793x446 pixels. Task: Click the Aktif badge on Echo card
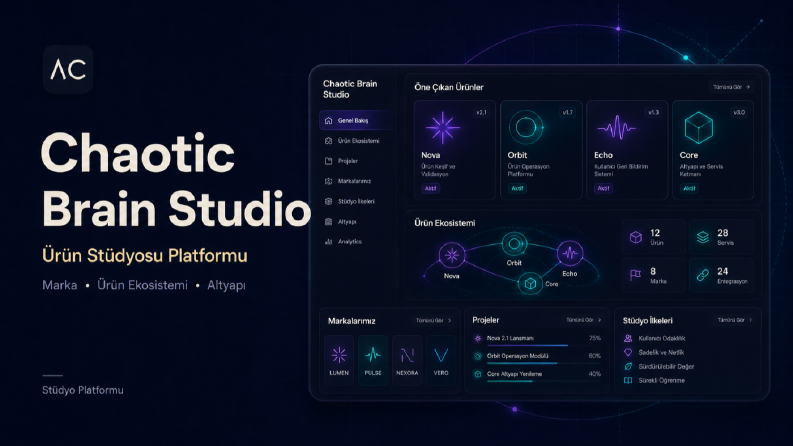603,188
